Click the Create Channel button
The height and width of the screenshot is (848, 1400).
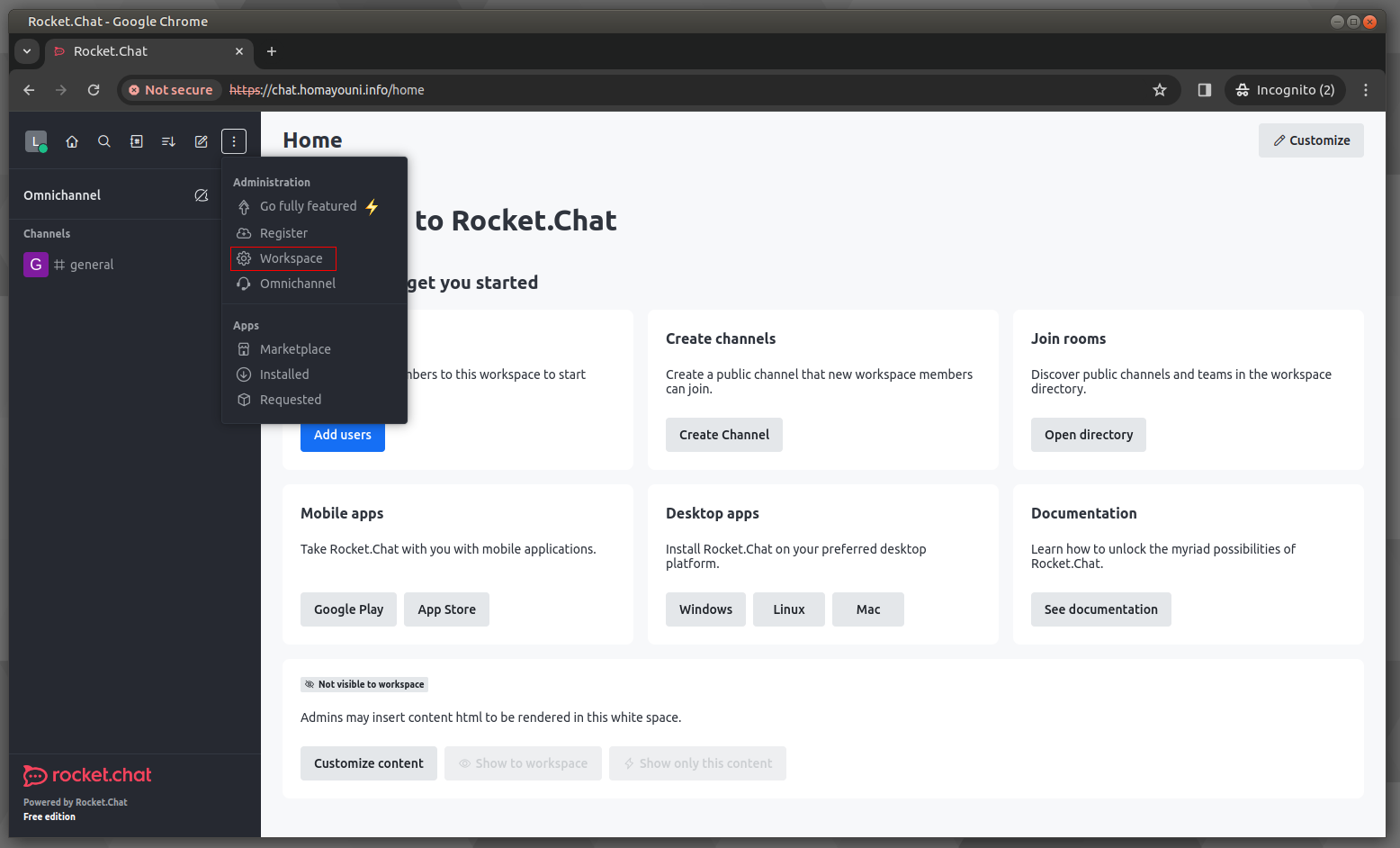(x=724, y=435)
